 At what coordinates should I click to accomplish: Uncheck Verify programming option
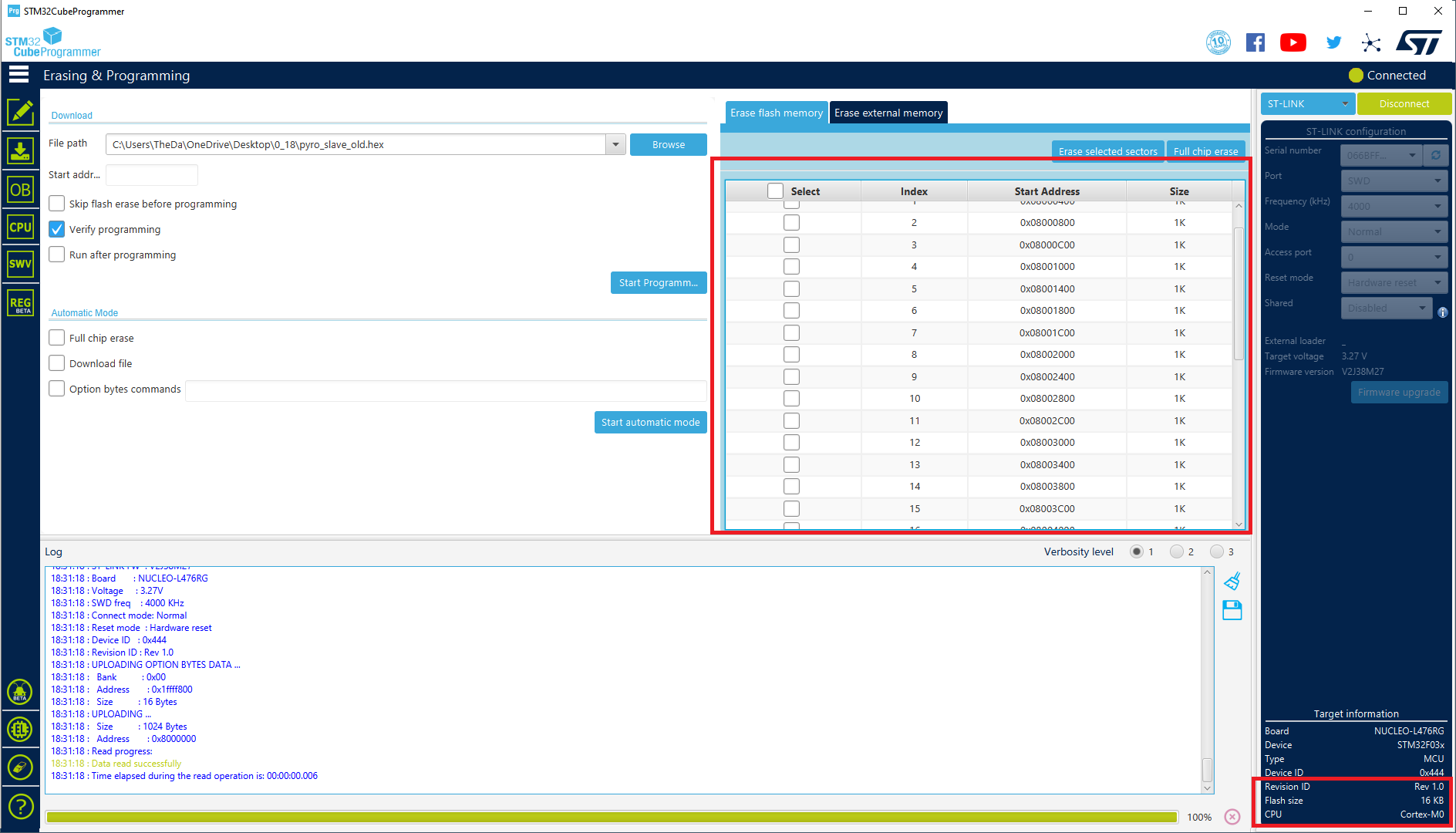tap(57, 229)
